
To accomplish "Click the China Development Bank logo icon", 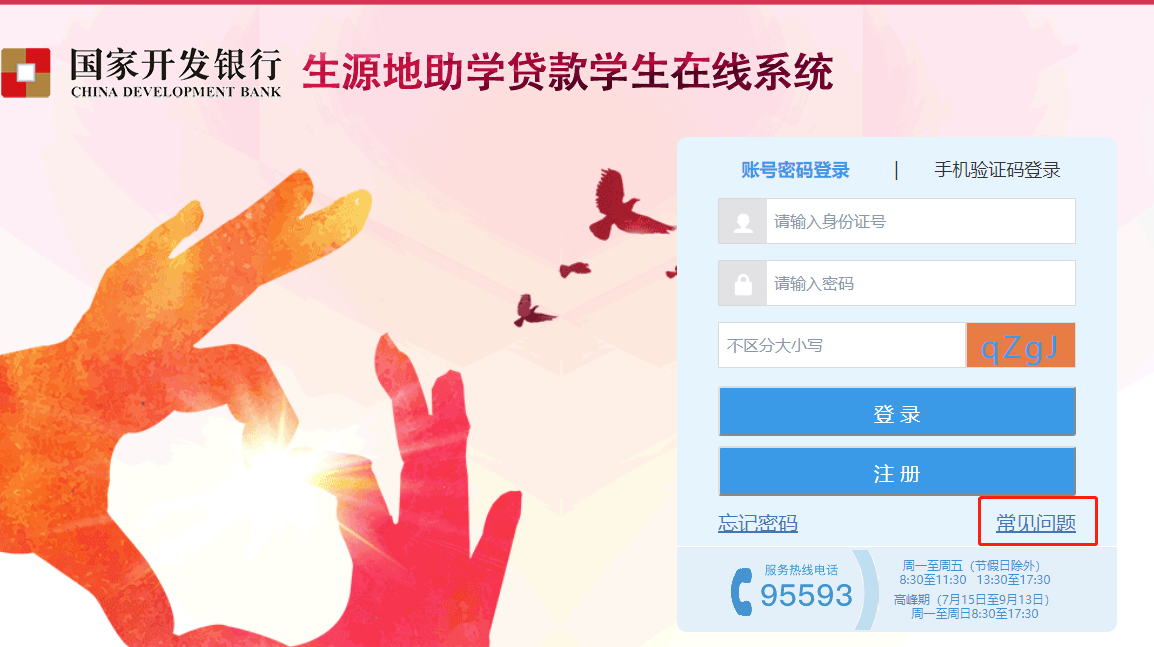I will pyautogui.click(x=26, y=73).
